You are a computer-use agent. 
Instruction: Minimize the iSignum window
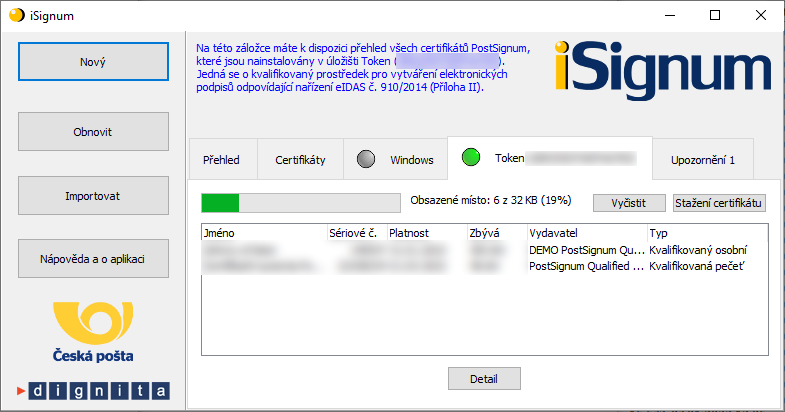click(x=670, y=16)
